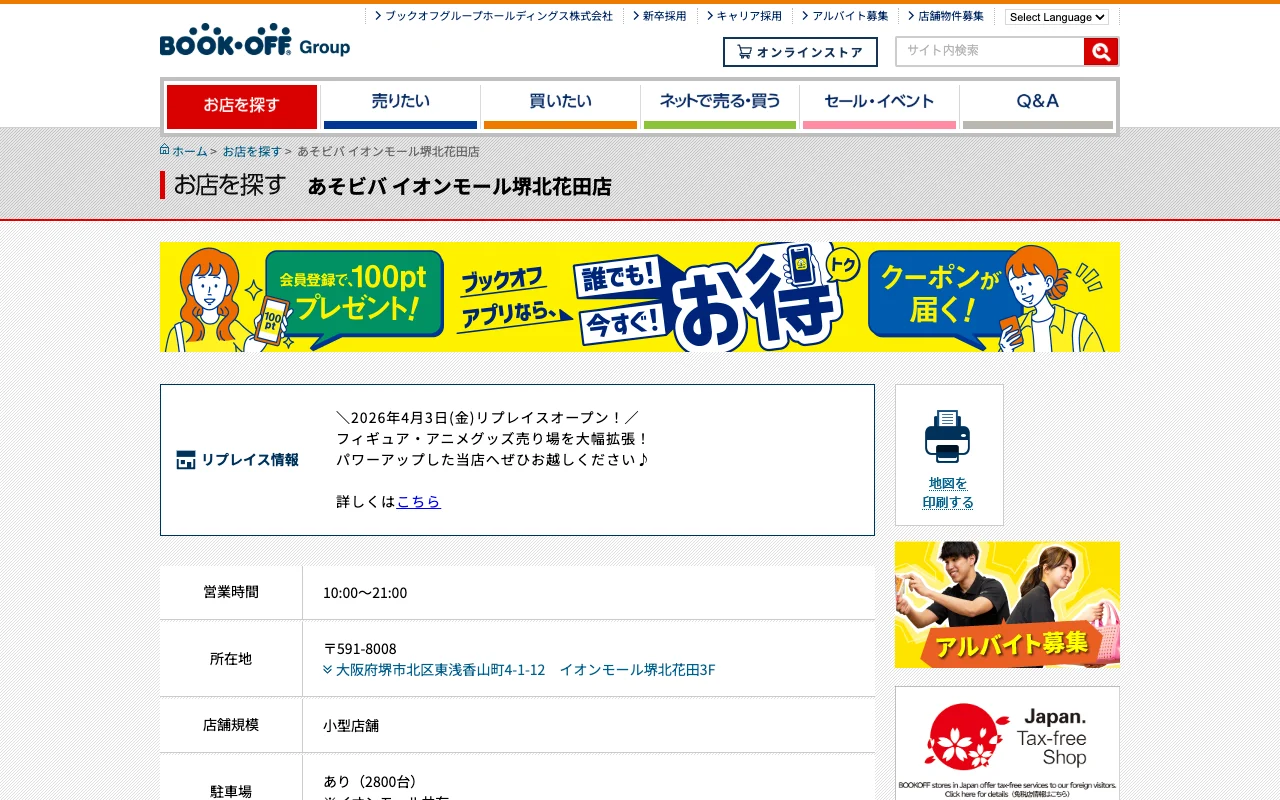Click the 店舗規模 row header
Image resolution: width=1280 pixels, height=800 pixels.
click(x=231, y=725)
